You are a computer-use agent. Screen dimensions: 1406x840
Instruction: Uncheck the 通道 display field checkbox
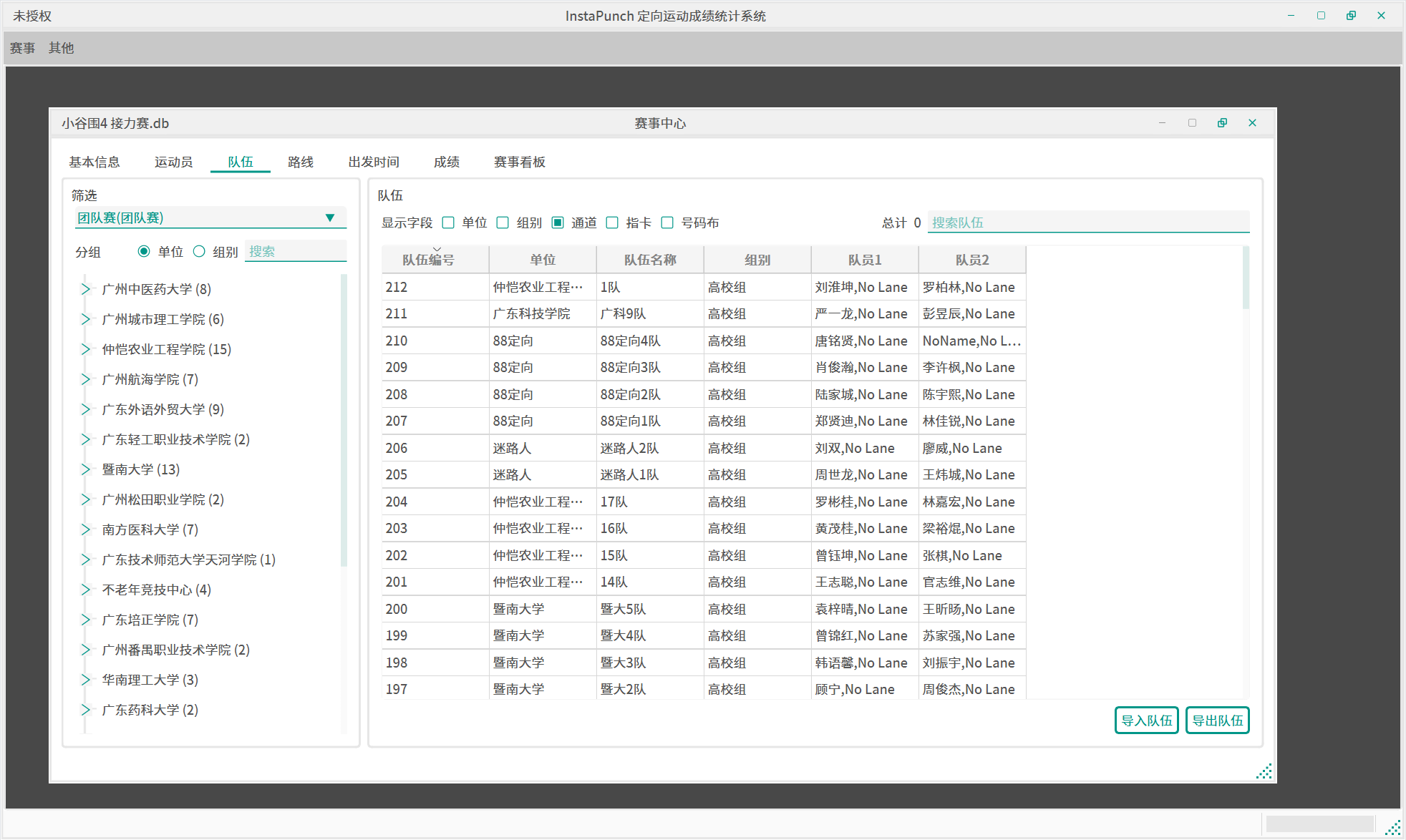coord(558,223)
